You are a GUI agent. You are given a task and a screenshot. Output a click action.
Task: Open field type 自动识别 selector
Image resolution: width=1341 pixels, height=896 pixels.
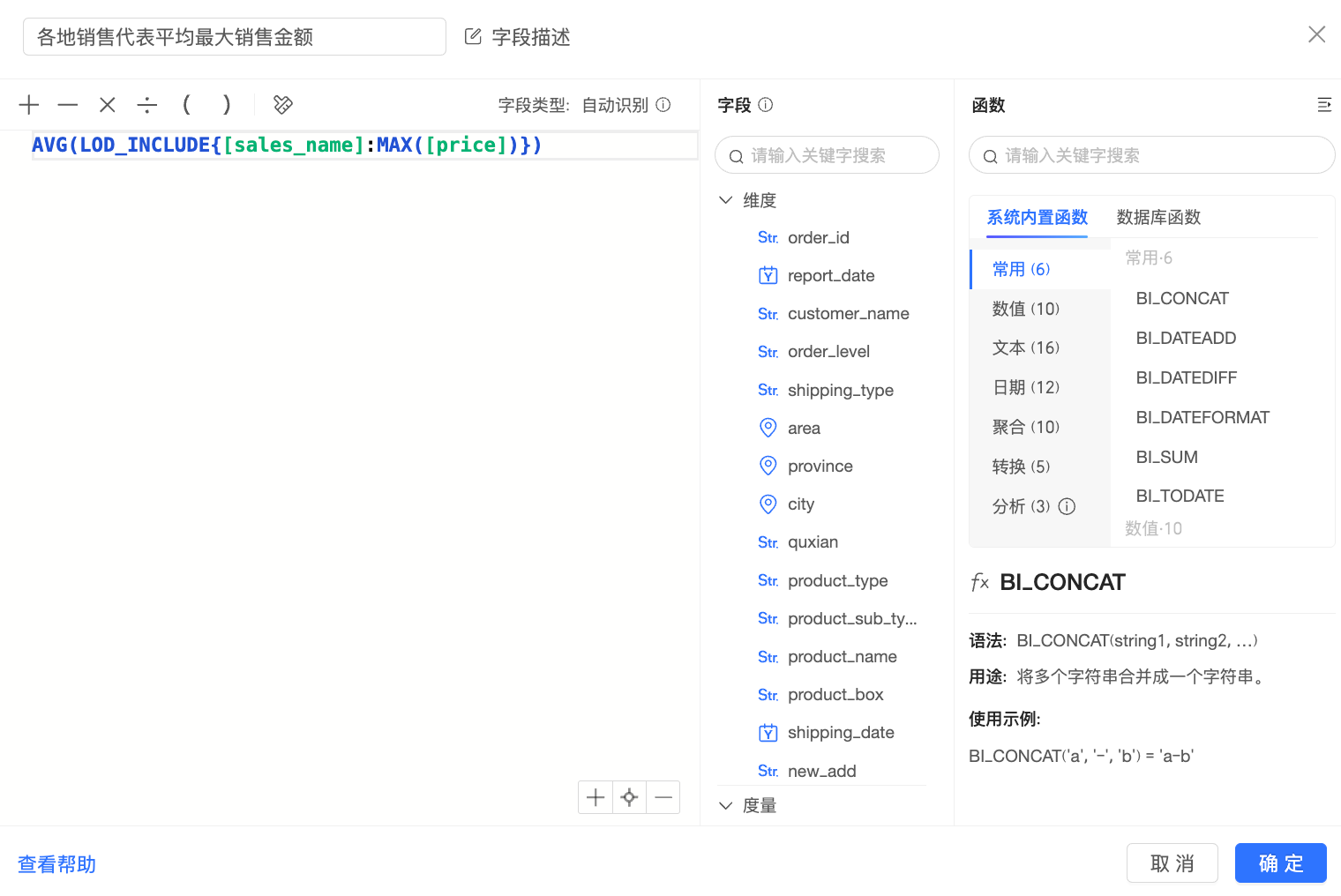tap(615, 105)
